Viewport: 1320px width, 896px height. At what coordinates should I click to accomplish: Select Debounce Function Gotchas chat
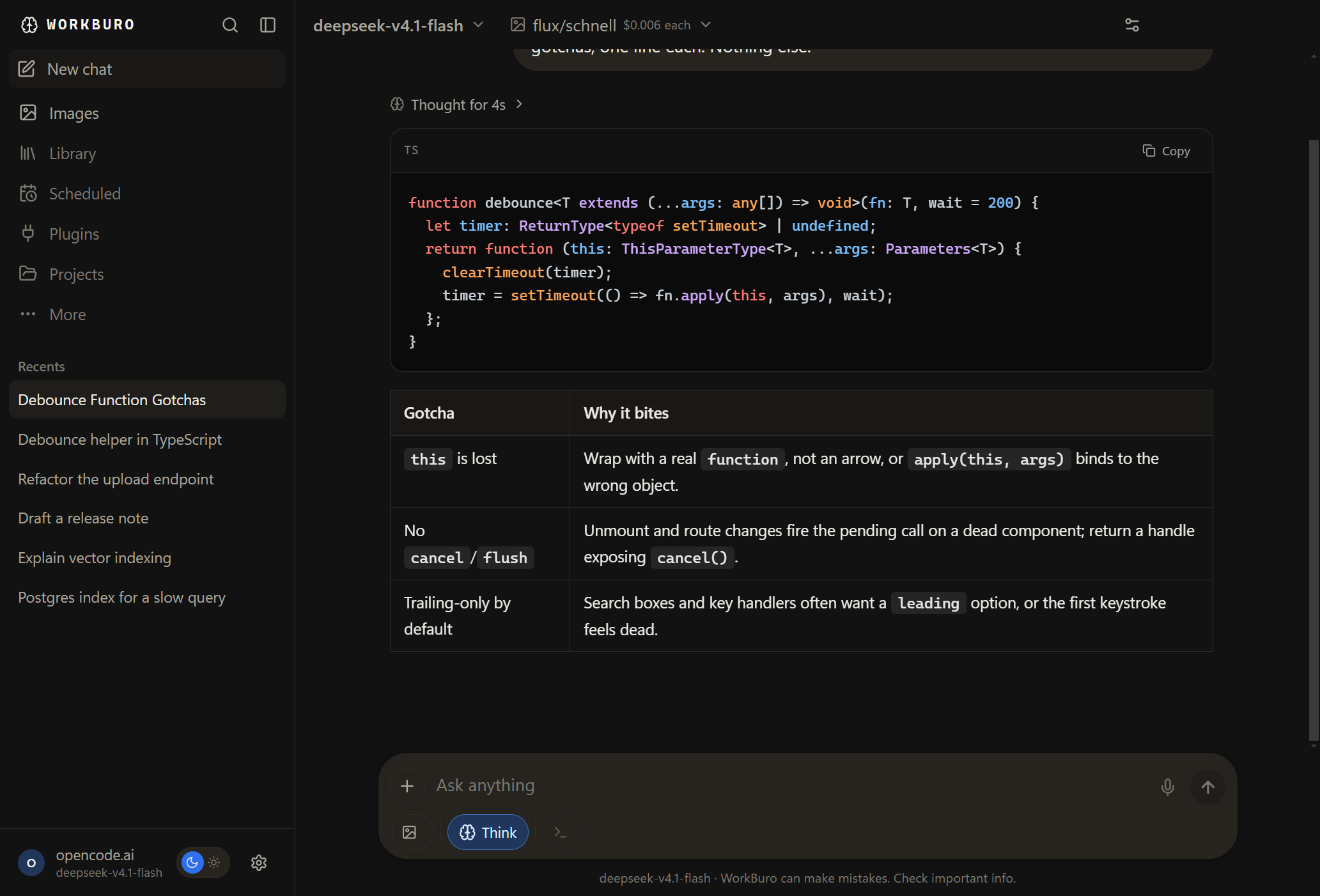[x=147, y=400]
